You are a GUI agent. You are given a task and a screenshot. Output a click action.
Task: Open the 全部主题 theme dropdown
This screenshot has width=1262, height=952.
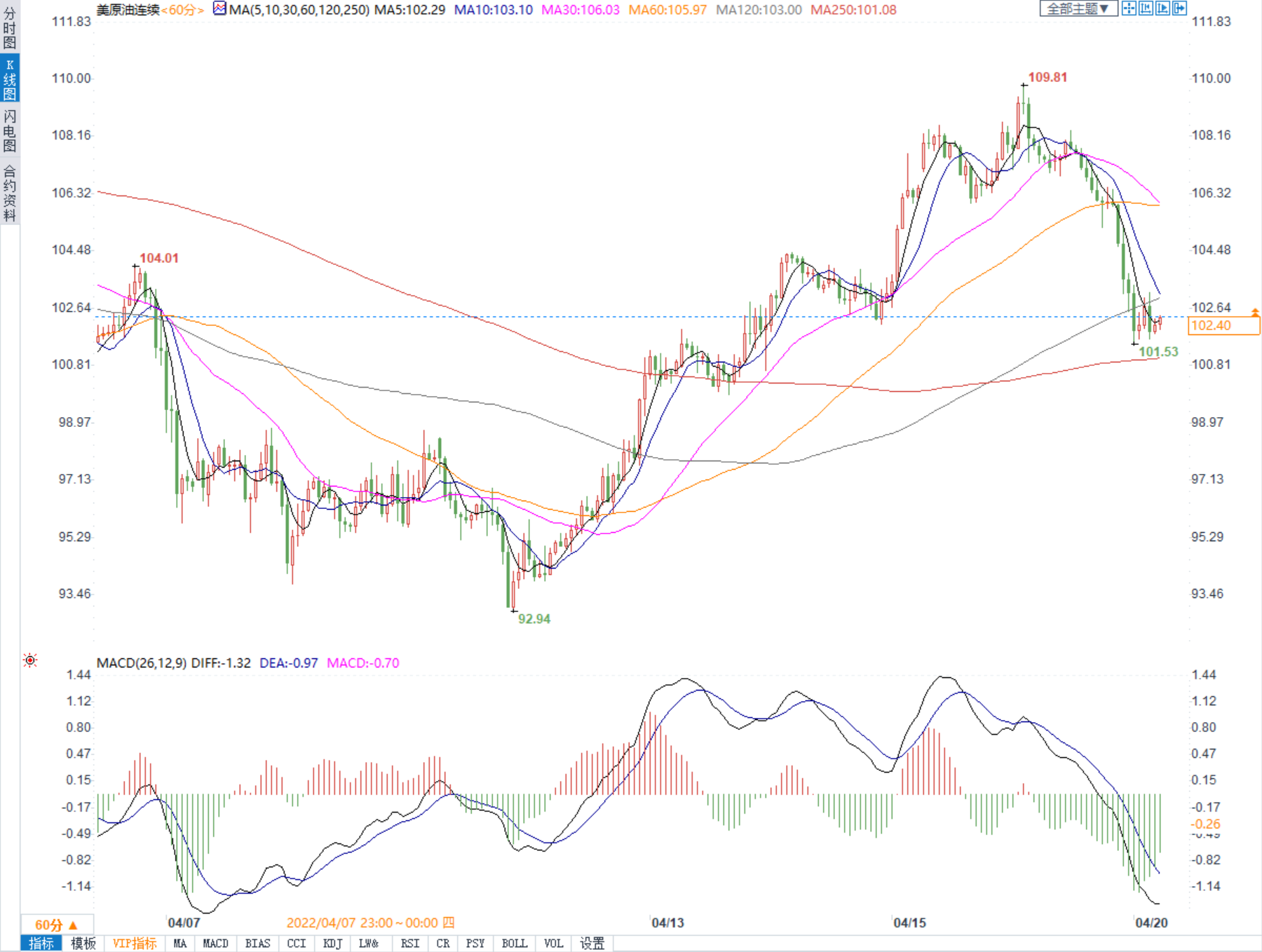[1078, 8]
